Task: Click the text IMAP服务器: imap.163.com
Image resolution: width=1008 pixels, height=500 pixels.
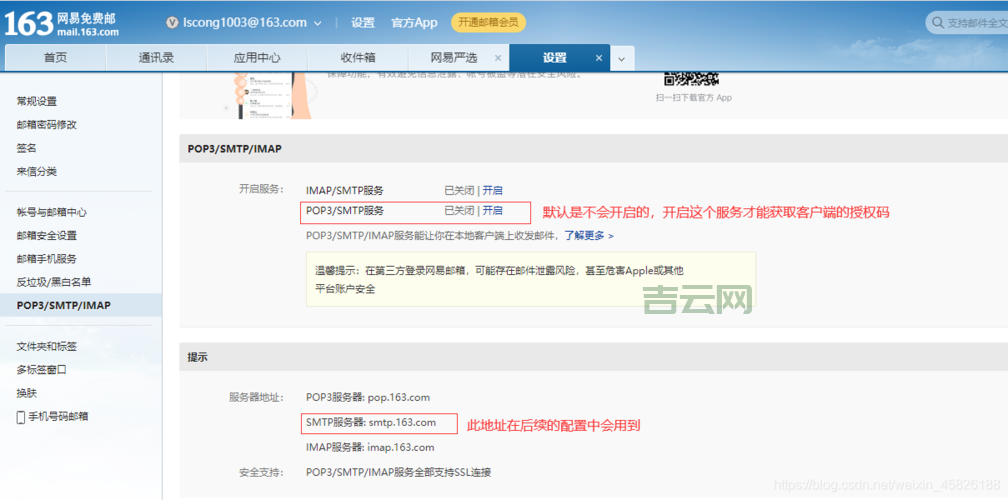Action: coord(370,447)
